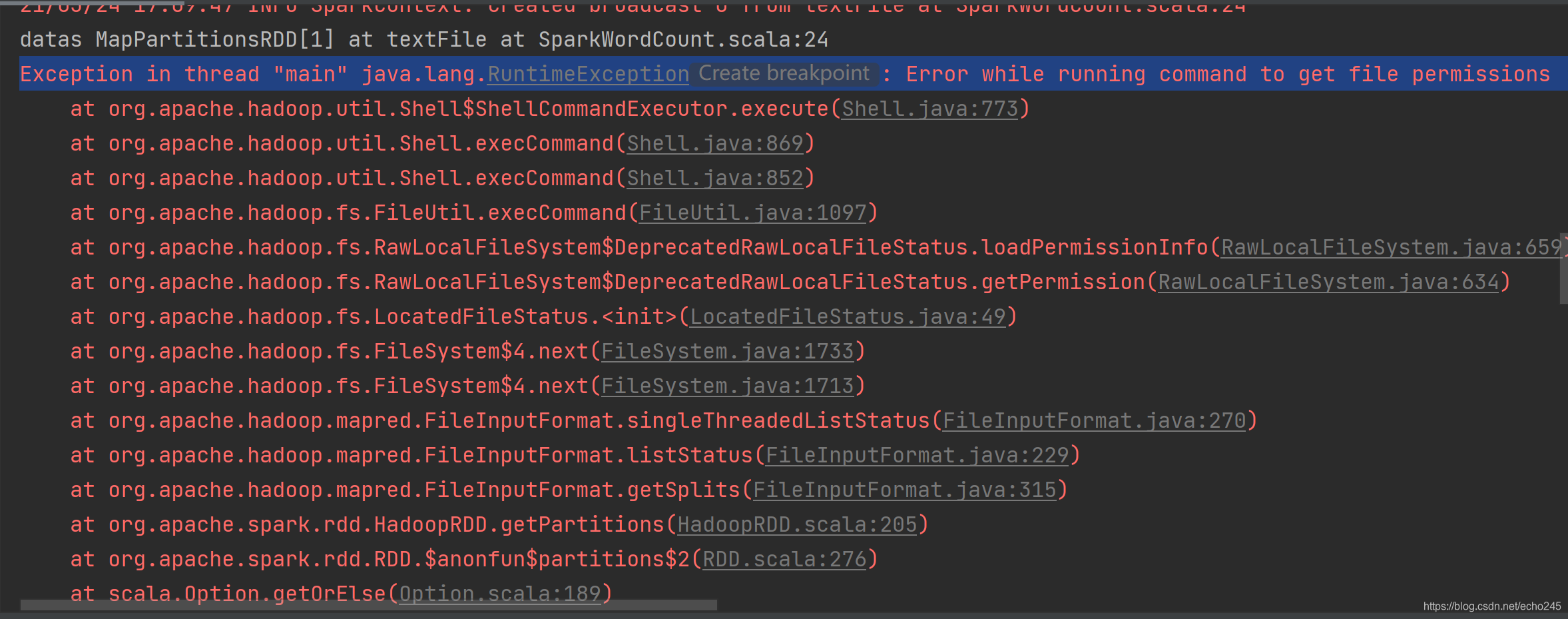
Task: Open FileInputFormat.java:229 source link
Action: pos(917,455)
